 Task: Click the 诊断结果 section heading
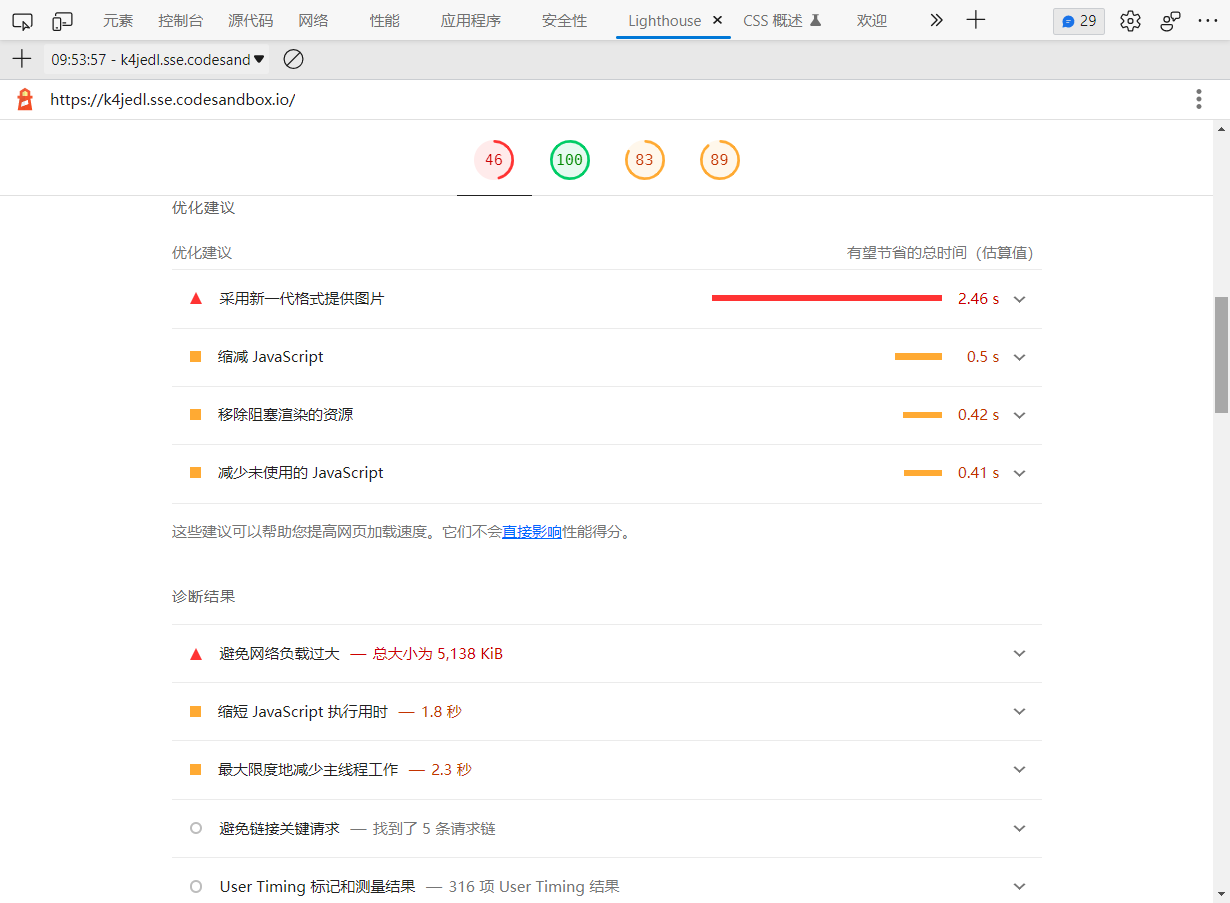point(204,596)
